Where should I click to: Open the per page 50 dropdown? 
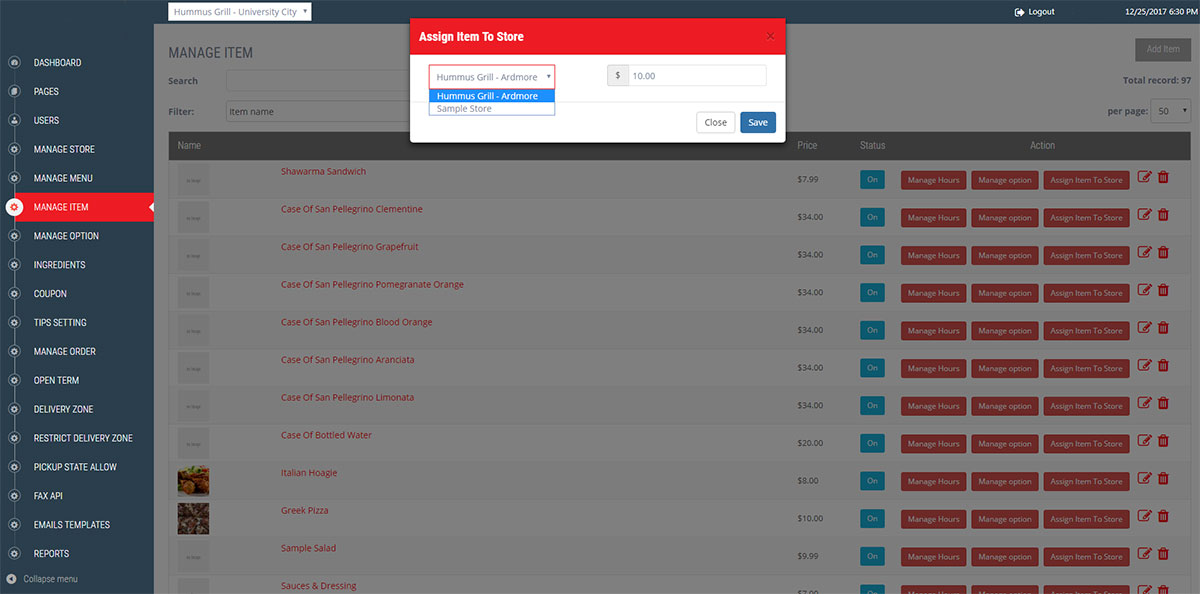coord(1171,111)
